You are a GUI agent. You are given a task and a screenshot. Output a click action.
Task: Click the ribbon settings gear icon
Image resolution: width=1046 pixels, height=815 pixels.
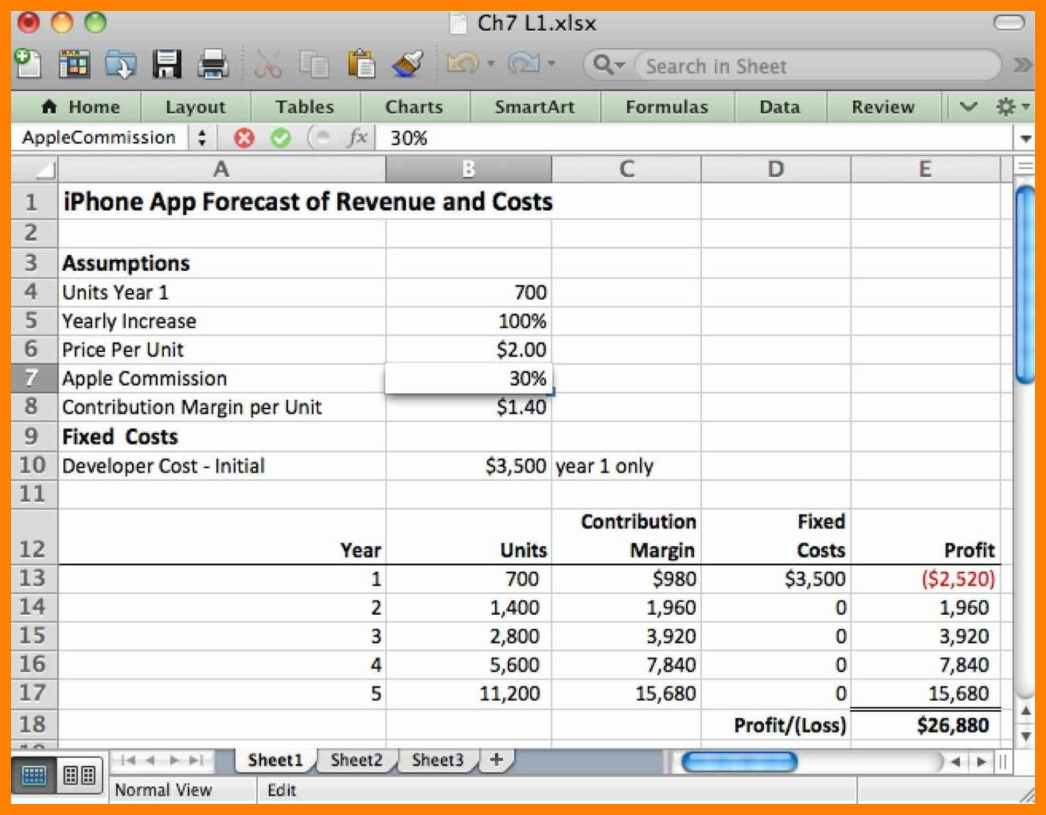1005,107
